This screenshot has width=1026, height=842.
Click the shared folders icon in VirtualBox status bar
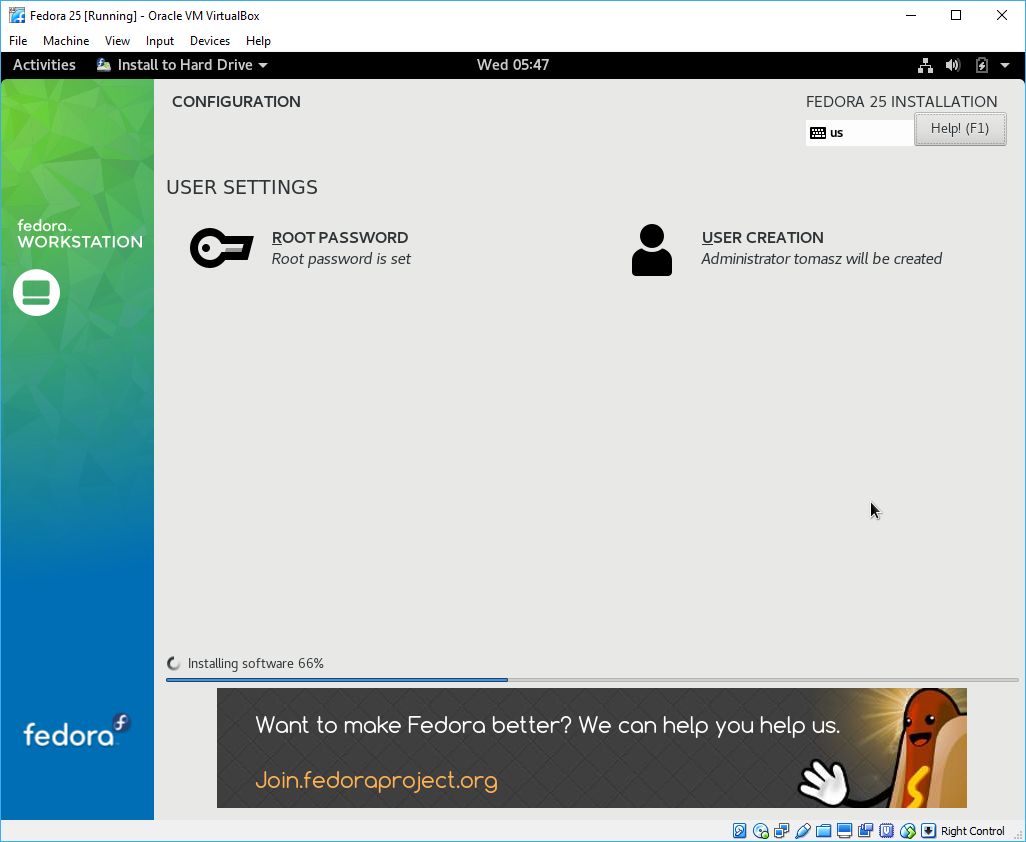coord(823,831)
